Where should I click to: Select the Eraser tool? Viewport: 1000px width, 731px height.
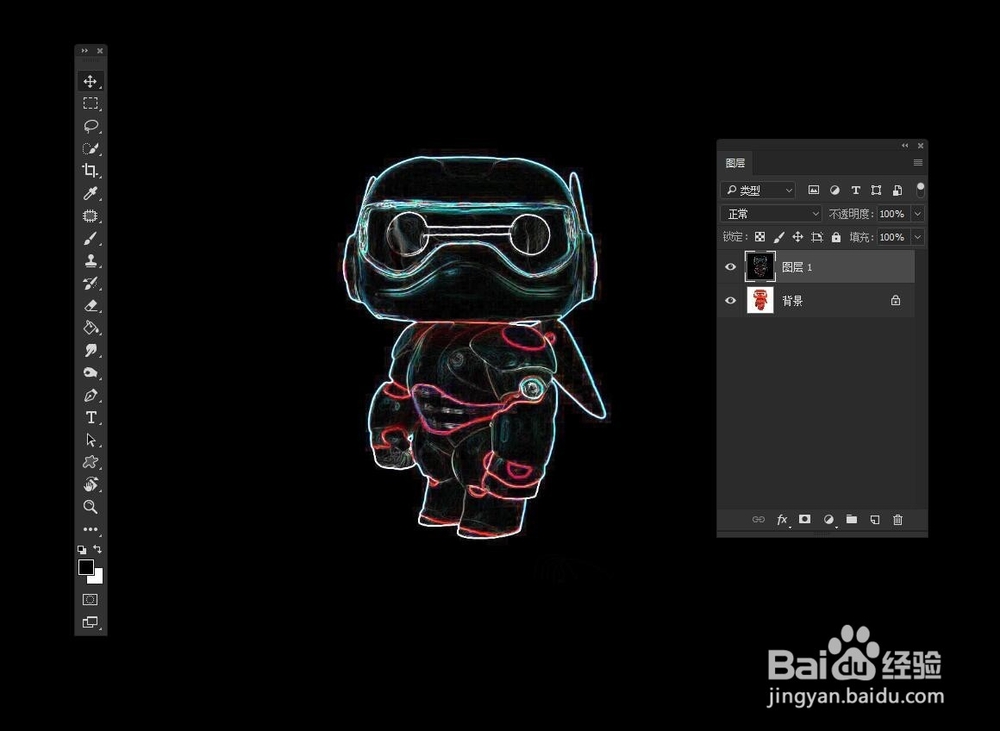[90, 306]
